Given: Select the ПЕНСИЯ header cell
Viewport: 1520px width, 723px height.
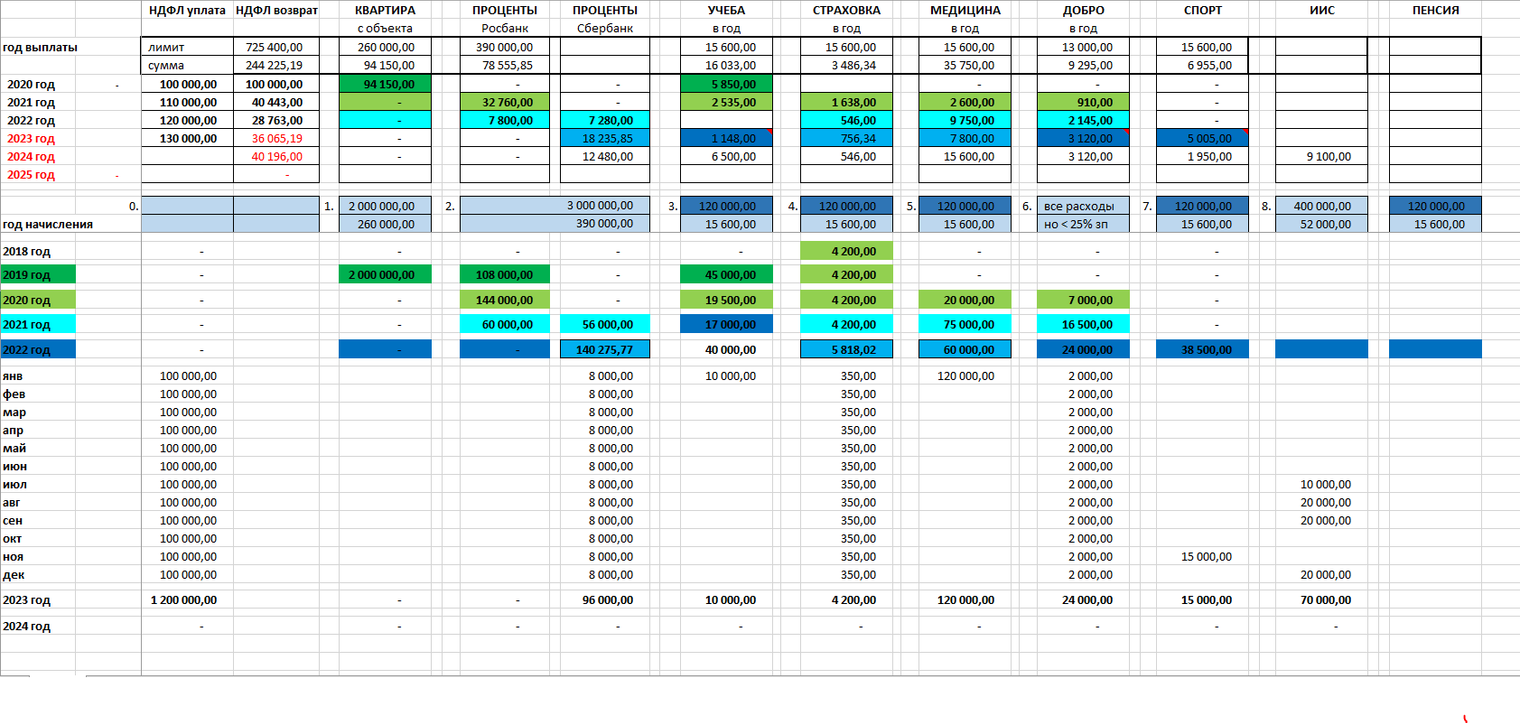Looking at the screenshot, I should coord(1435,10).
